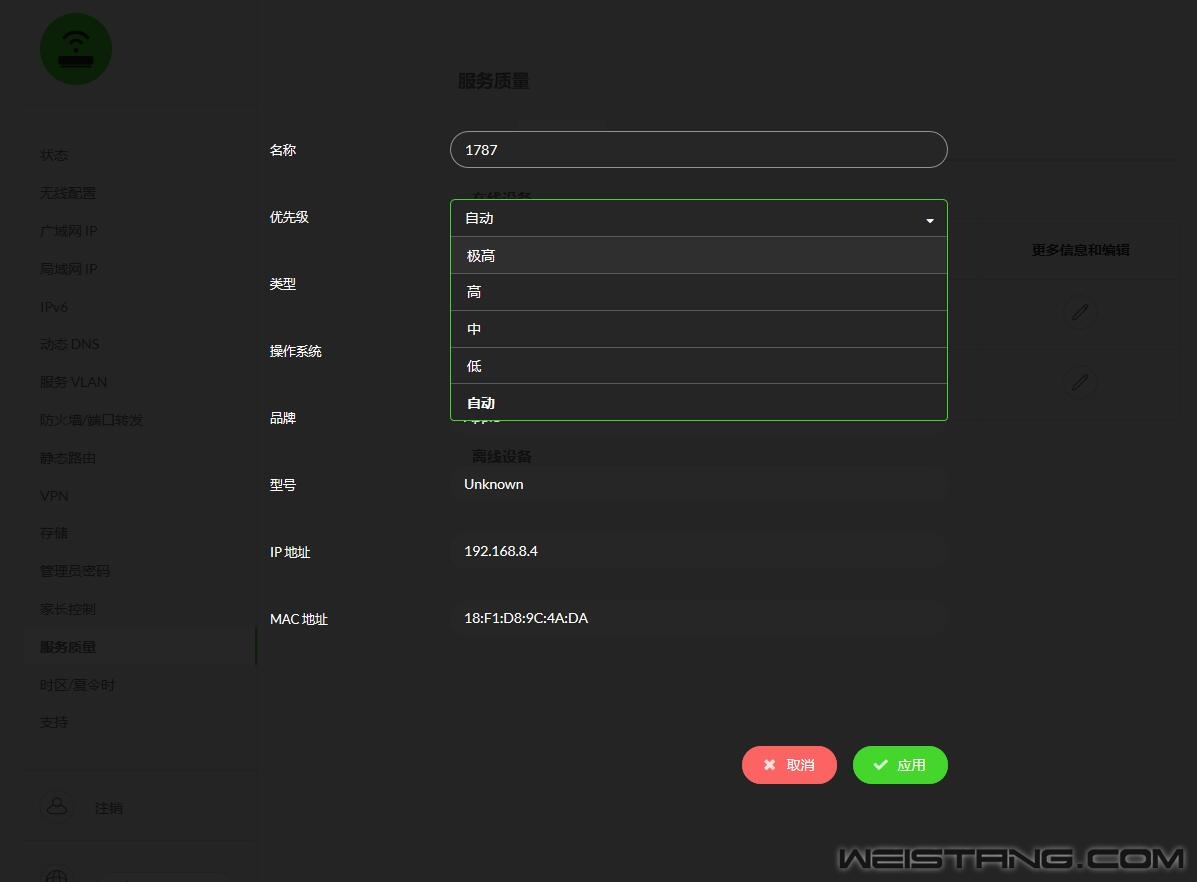The width and height of the screenshot is (1197, 882).
Task: Click the router Wi-Fi logo icon
Action: [75, 49]
